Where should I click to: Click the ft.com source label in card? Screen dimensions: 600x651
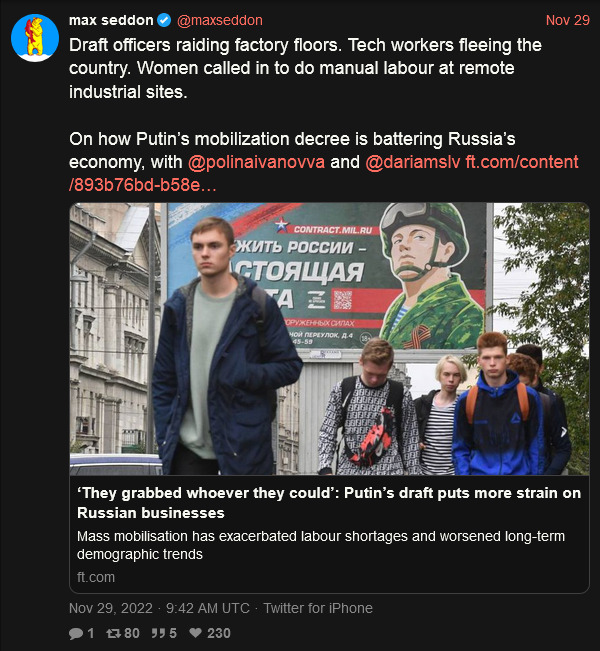(96, 577)
